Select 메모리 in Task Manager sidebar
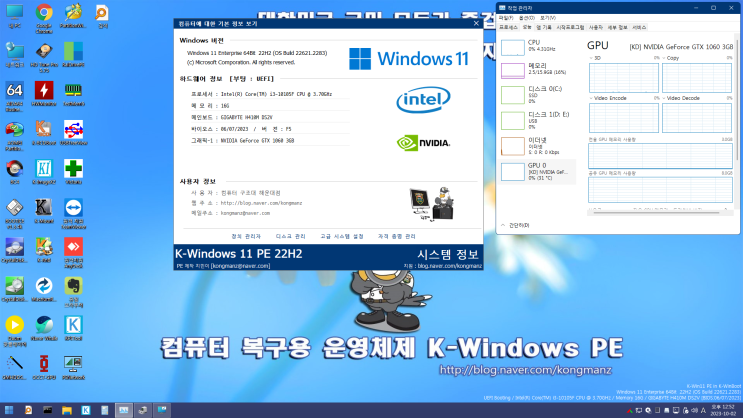 pos(538,69)
